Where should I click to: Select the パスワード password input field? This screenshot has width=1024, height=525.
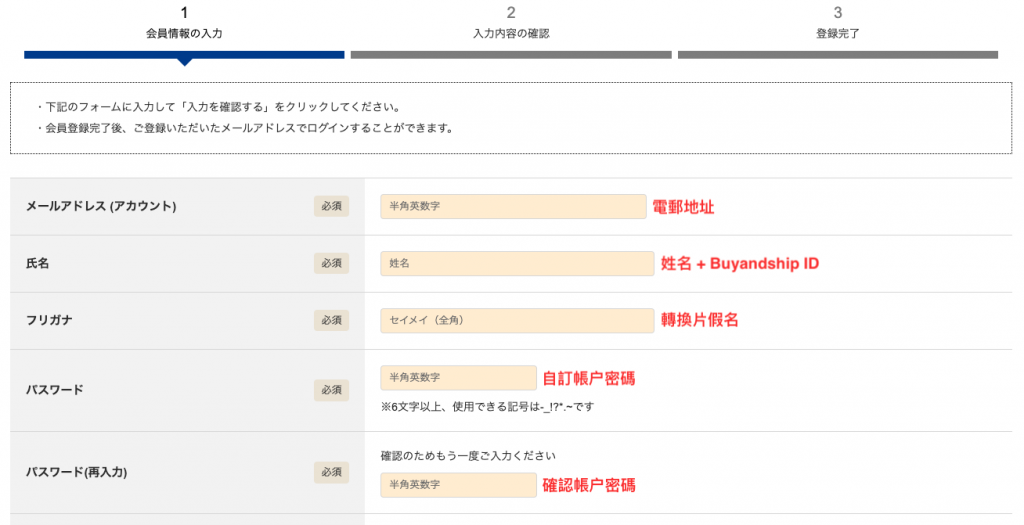tap(458, 377)
